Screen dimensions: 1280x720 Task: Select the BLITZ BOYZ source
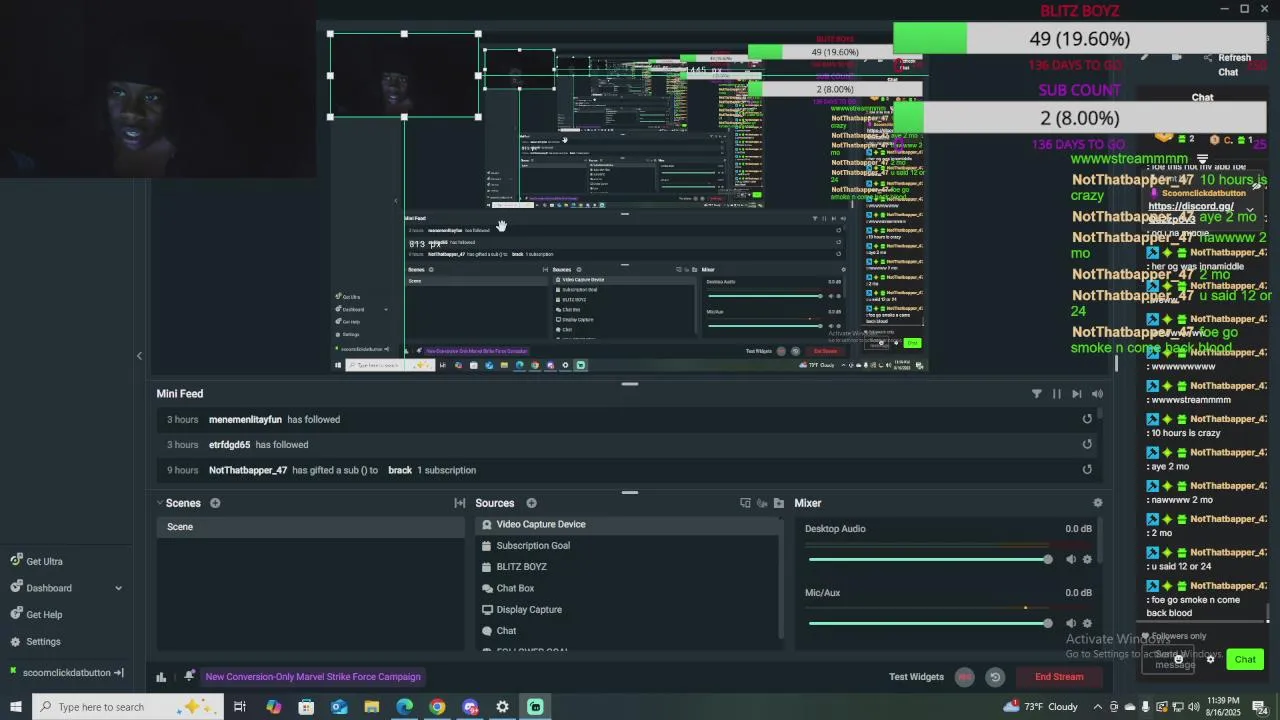[x=628, y=567]
